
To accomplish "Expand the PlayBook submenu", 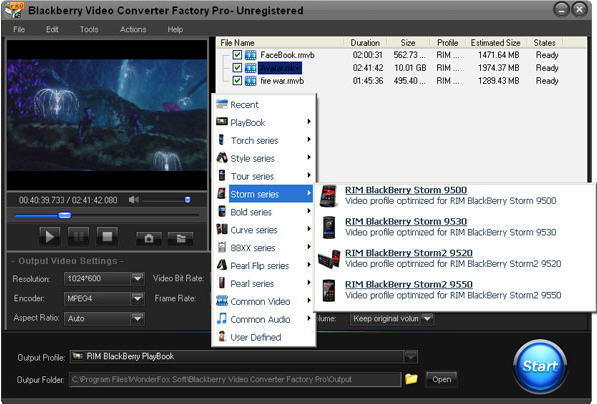I will click(x=264, y=123).
